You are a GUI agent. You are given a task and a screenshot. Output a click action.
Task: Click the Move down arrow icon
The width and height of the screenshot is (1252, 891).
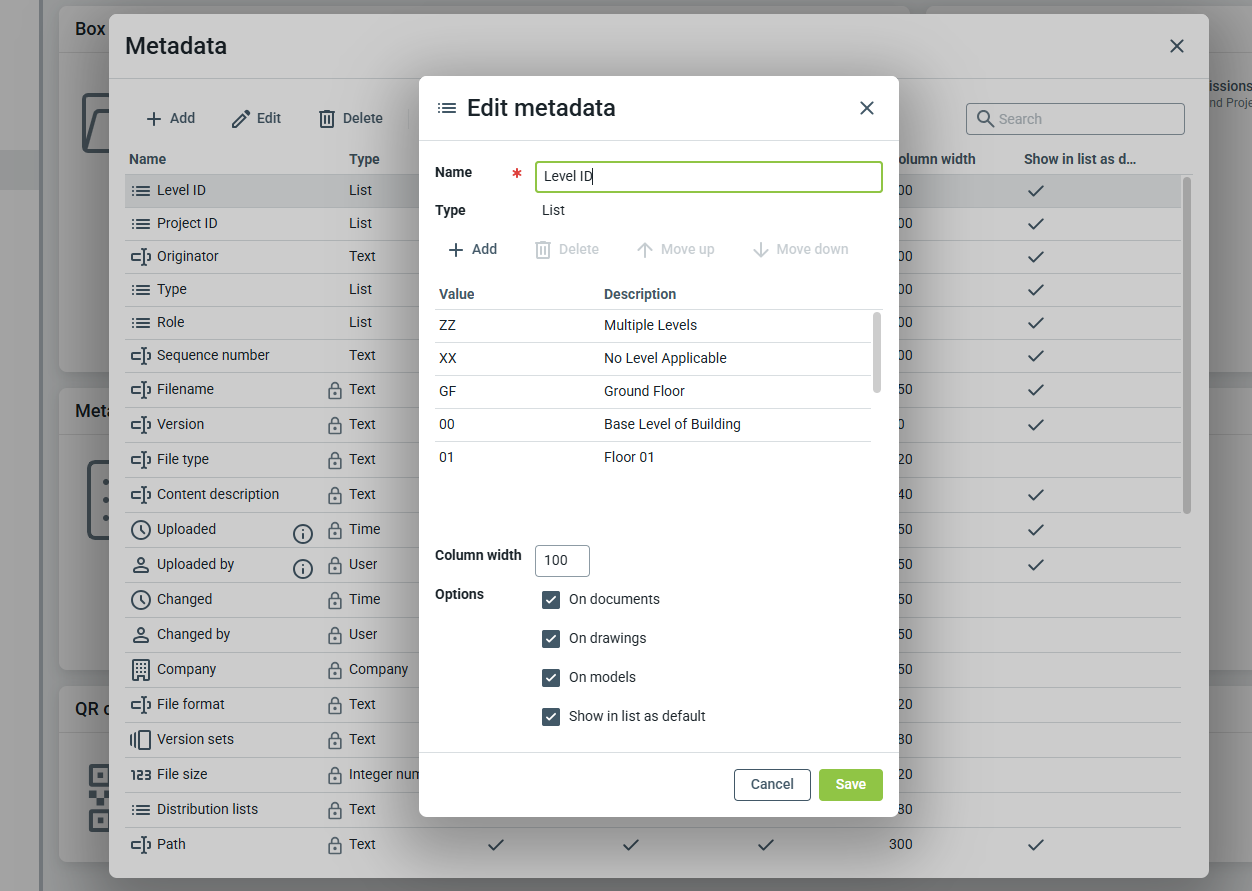761,250
